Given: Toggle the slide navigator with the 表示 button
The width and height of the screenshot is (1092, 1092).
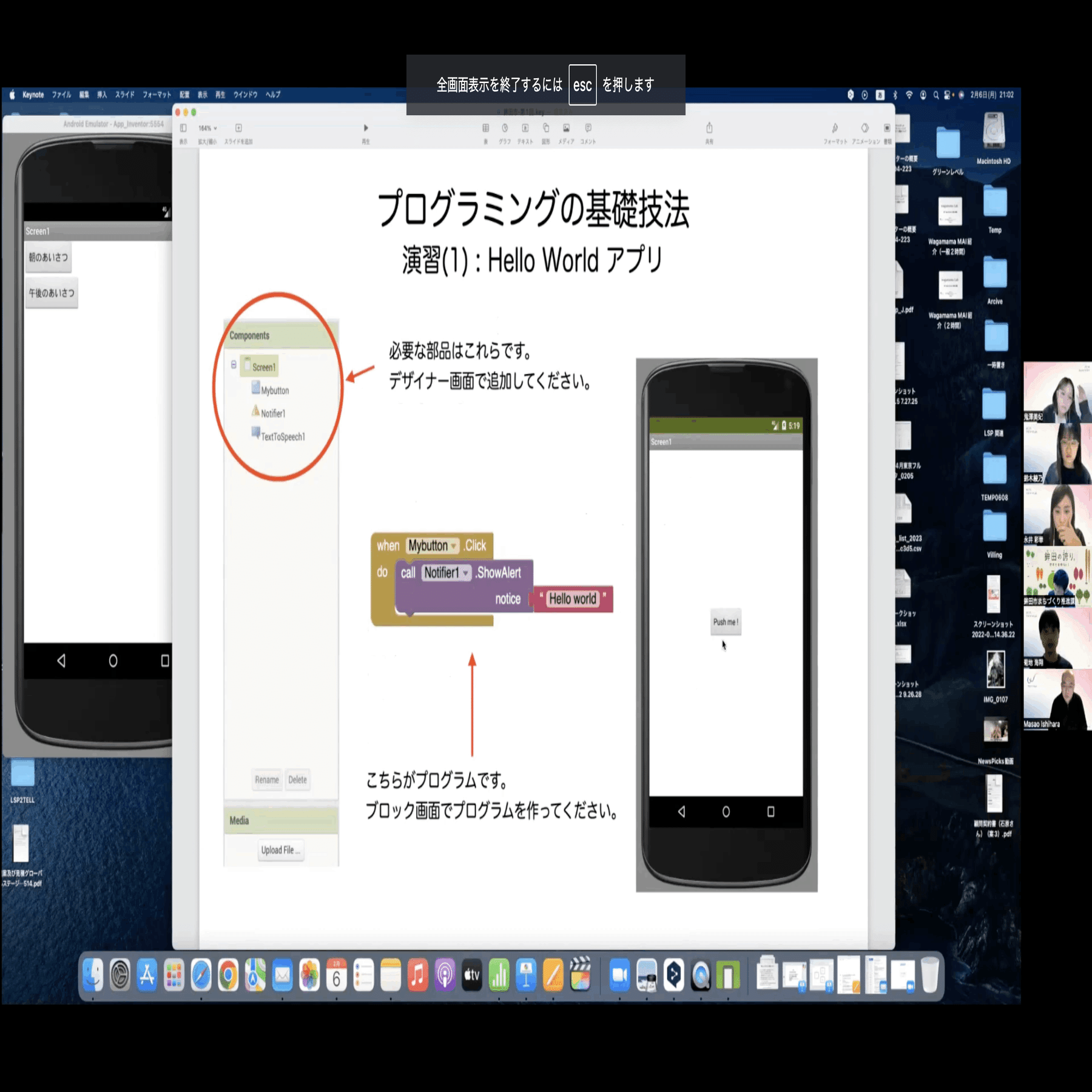Looking at the screenshot, I should [182, 129].
